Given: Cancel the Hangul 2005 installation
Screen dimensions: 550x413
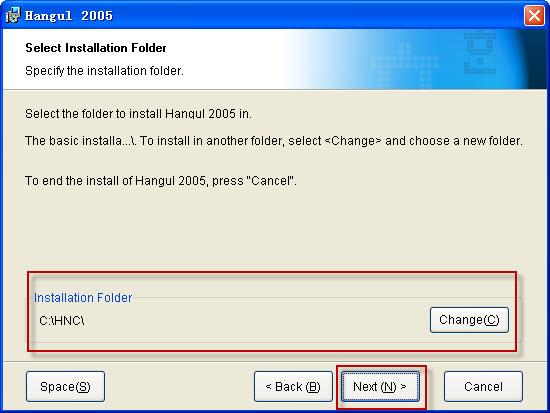Looking at the screenshot, I should pos(483,386).
